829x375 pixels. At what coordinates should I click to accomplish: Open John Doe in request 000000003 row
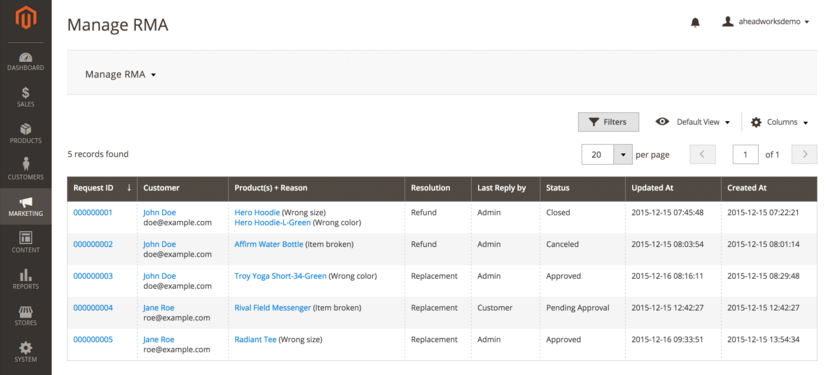pos(159,276)
